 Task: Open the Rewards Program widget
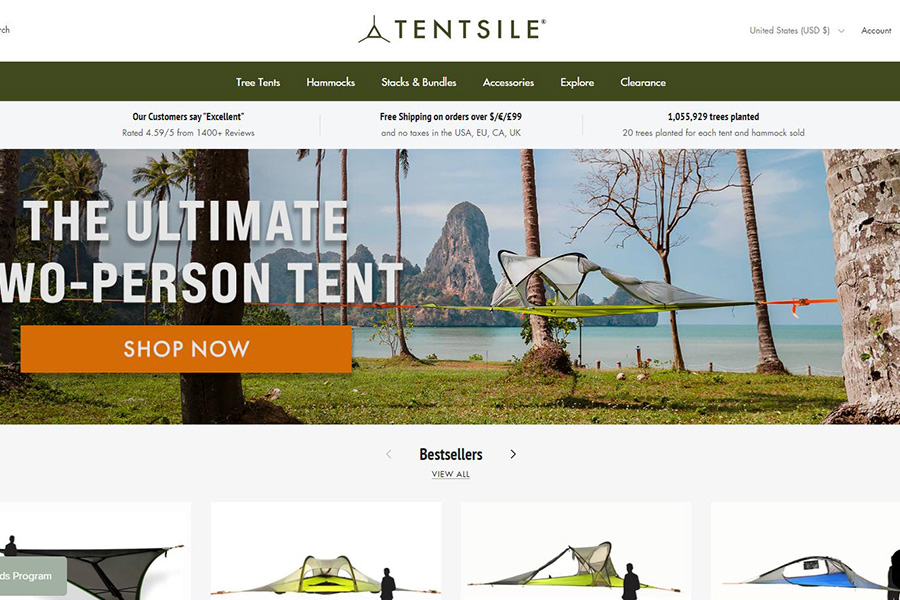(33, 576)
